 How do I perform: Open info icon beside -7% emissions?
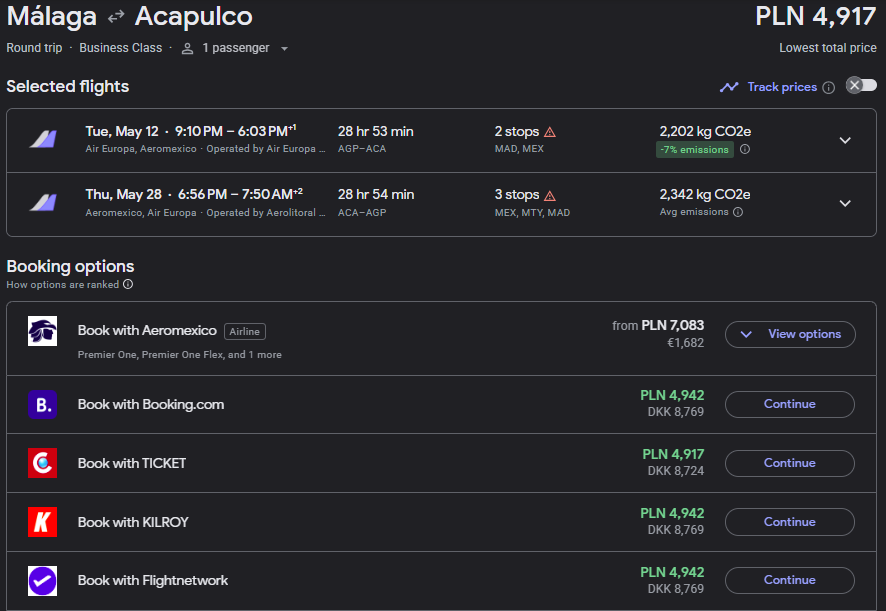(745, 149)
